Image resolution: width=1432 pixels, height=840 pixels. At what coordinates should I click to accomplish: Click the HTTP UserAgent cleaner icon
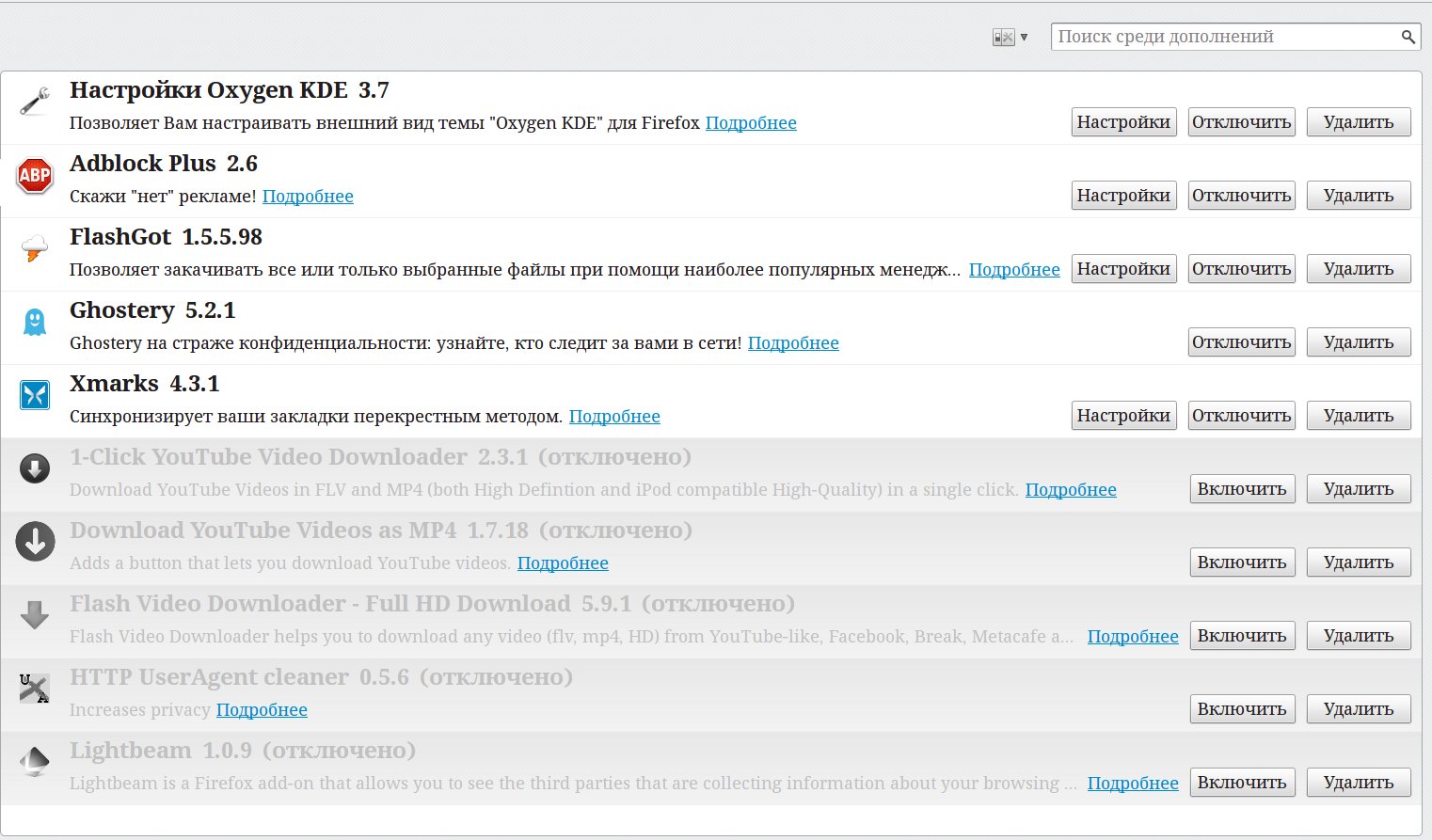point(35,689)
